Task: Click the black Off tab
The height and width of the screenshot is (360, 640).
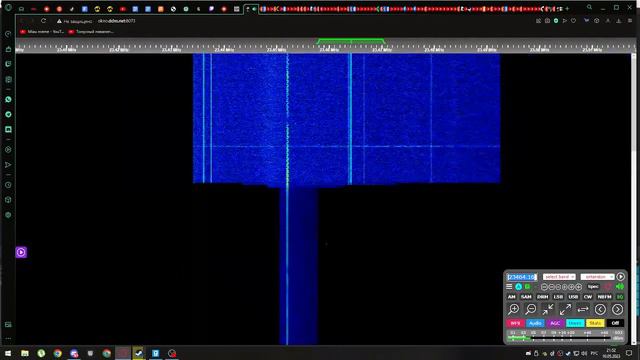Action: pos(615,323)
